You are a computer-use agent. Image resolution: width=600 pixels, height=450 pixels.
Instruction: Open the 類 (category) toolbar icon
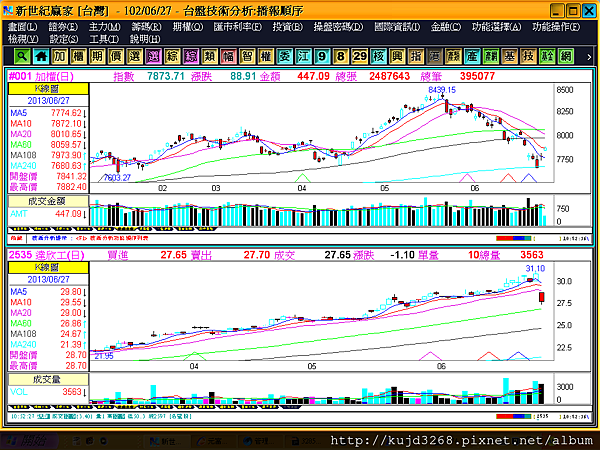(x=210, y=57)
